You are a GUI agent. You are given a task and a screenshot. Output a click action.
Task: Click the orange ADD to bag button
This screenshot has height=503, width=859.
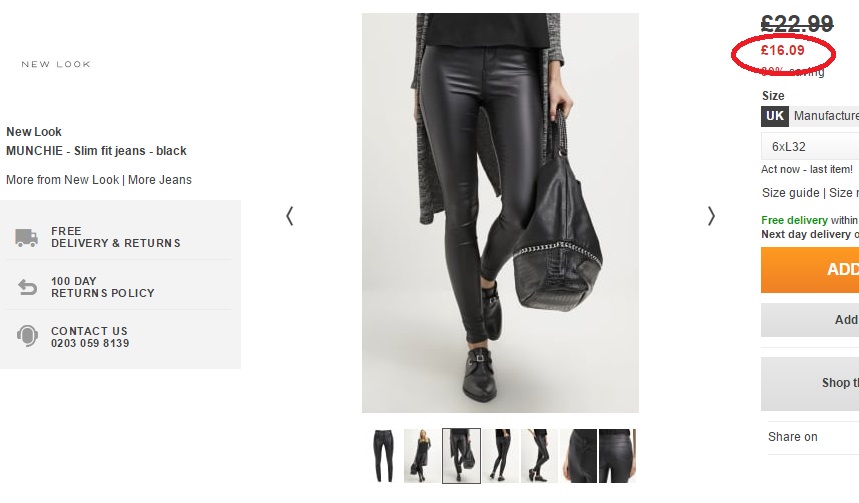[810, 270]
